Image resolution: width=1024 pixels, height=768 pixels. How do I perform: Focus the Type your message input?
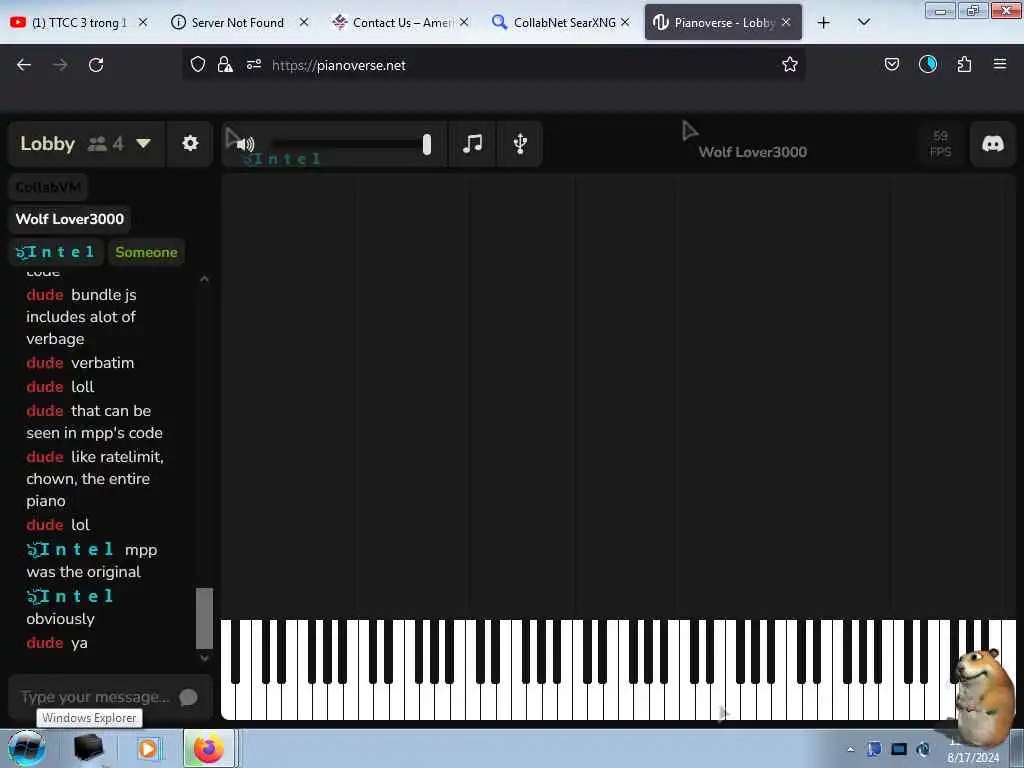pos(95,697)
